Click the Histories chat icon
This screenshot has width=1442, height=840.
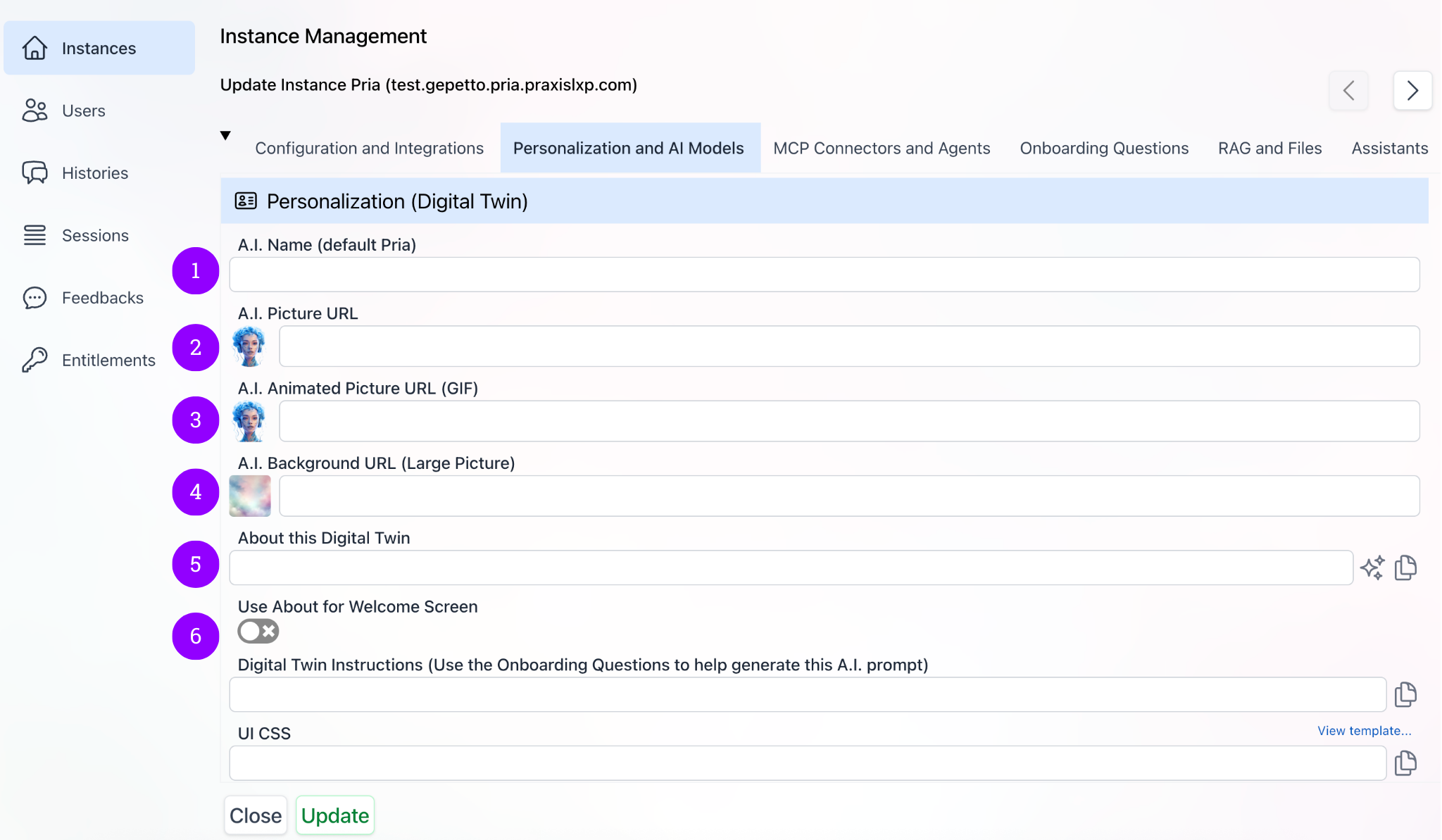point(35,173)
